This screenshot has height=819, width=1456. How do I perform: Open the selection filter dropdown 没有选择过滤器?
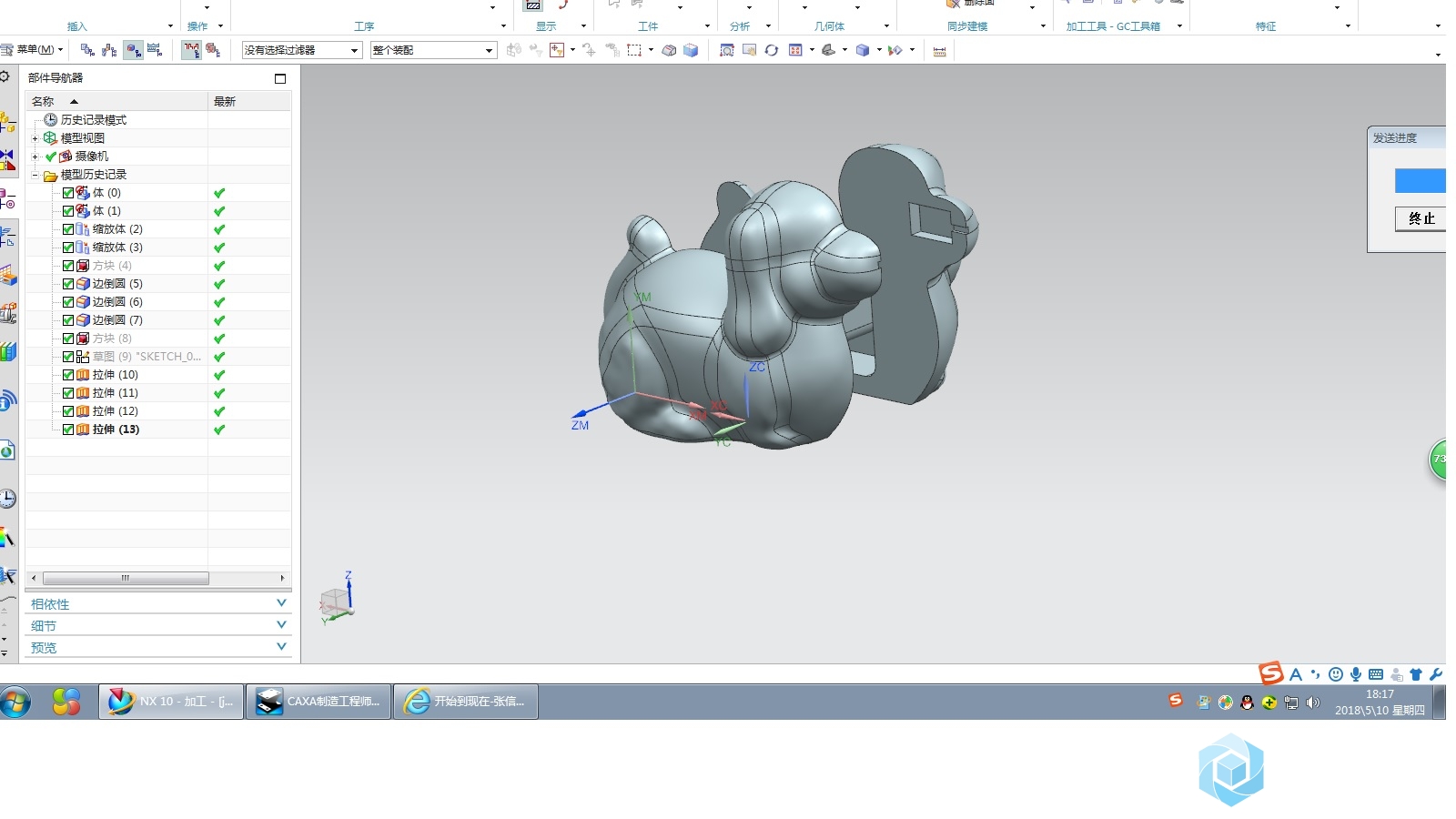tap(302, 50)
